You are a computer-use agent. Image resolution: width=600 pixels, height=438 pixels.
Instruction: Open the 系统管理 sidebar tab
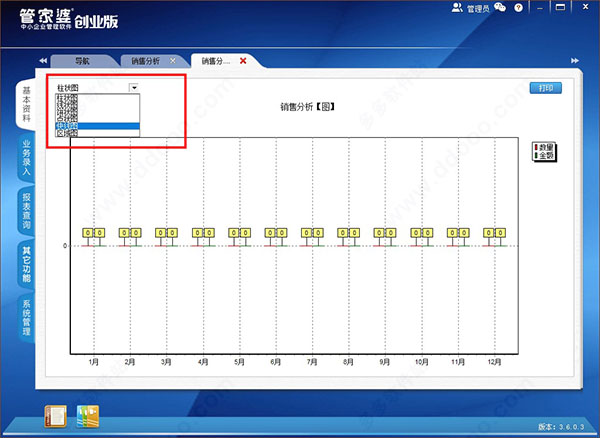26,317
